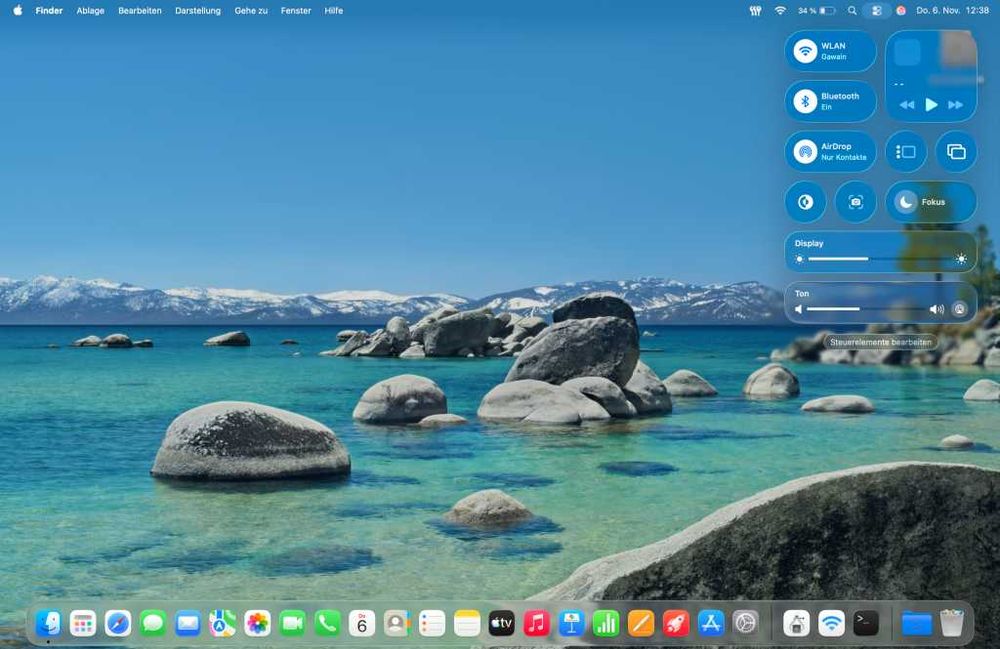The image size is (1000, 649).
Task: Open the Bearbeiten menu
Action: [140, 10]
